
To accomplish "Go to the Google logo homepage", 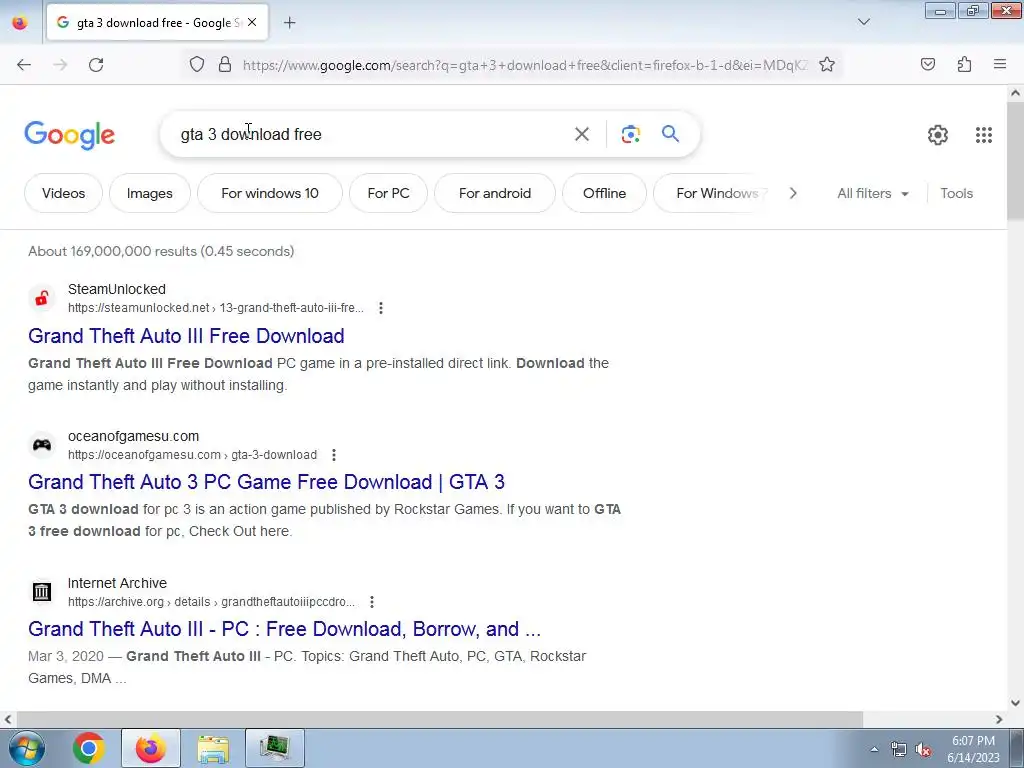I will tap(69, 135).
